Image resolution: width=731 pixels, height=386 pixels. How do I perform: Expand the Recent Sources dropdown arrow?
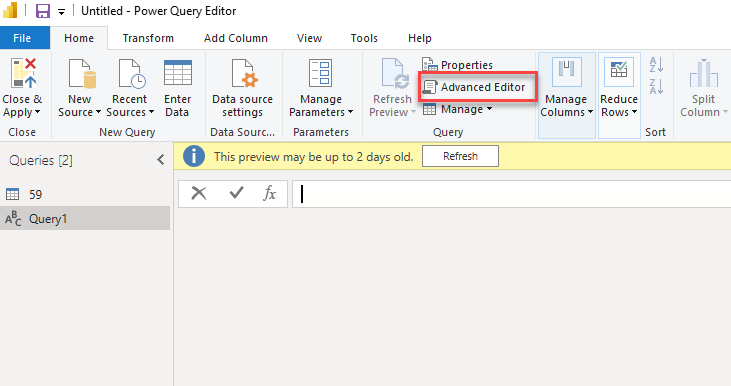pyautogui.click(x=151, y=112)
